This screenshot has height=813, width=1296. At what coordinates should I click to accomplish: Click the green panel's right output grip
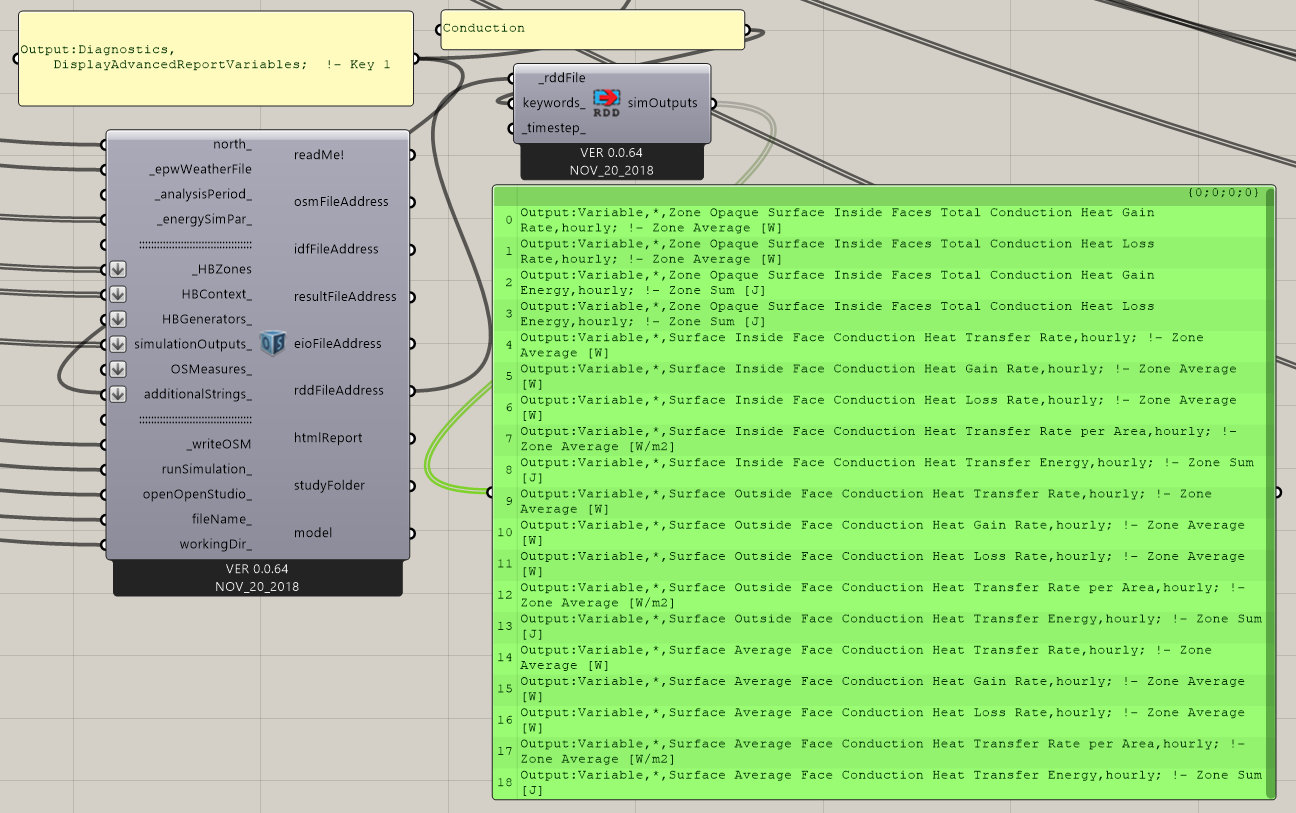click(x=1279, y=492)
